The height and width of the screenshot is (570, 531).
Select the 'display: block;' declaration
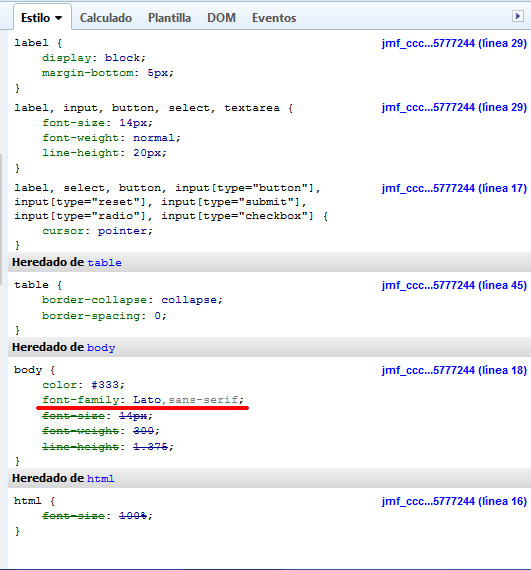point(94,58)
